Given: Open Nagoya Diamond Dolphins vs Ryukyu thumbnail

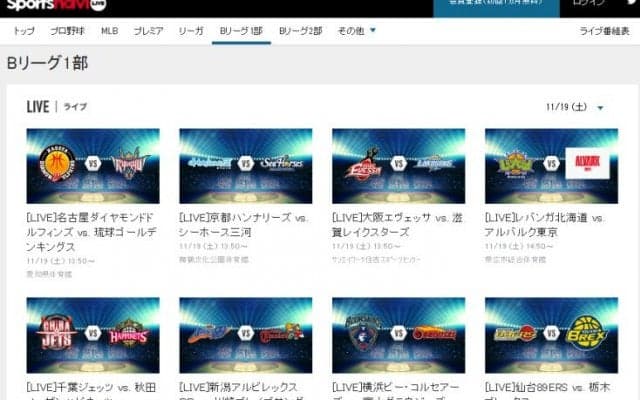Looking at the screenshot, I should coord(93,166).
